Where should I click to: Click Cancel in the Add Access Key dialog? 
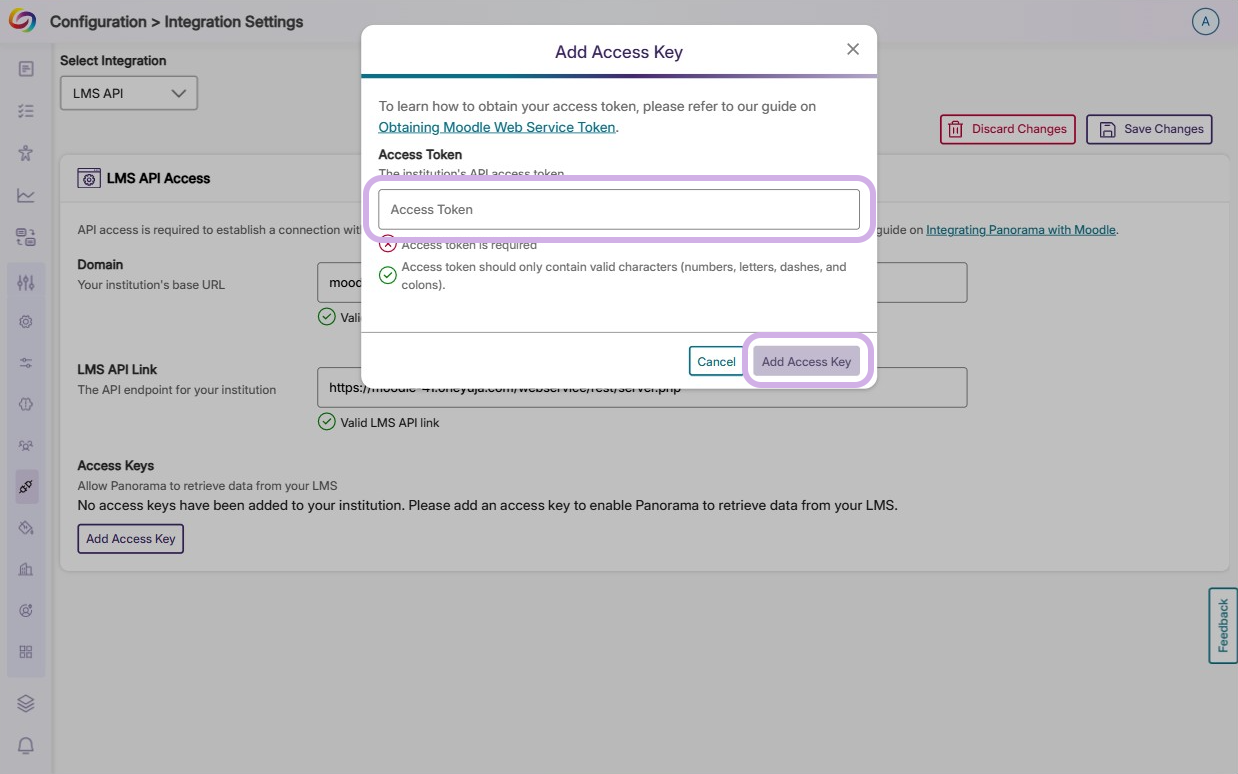pos(716,361)
